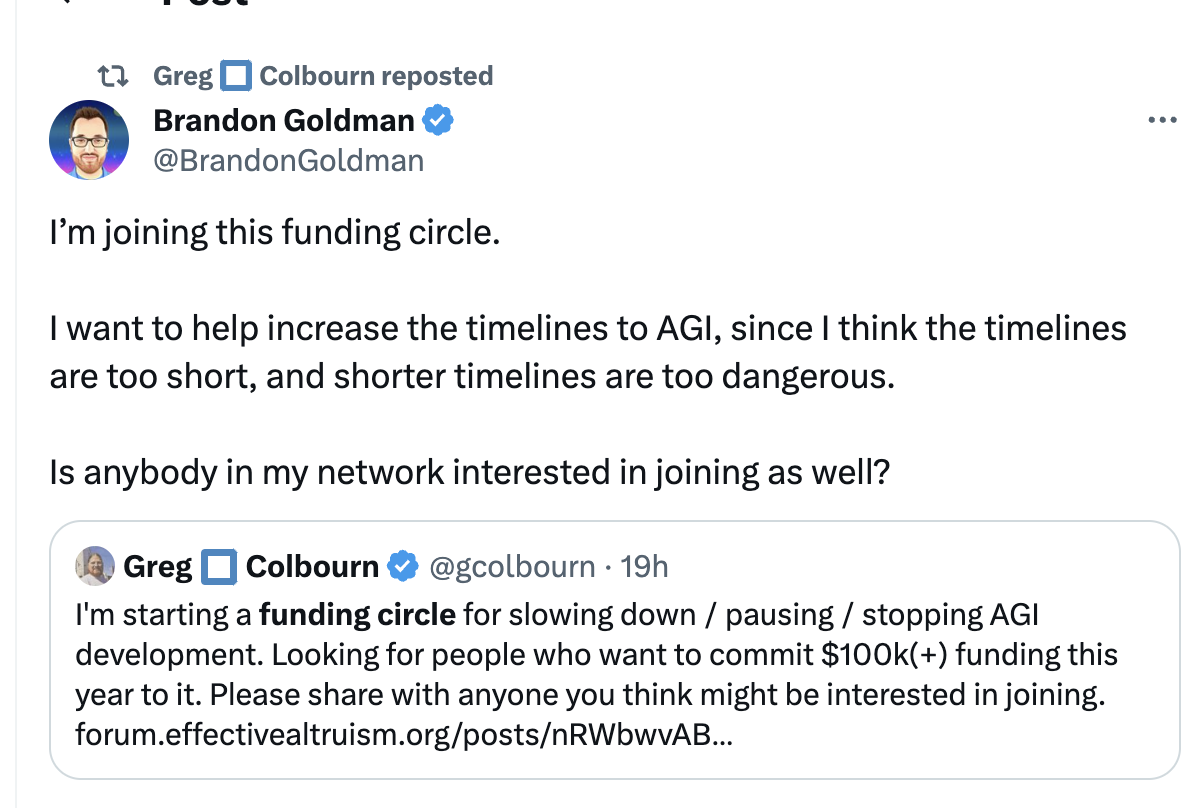Click the word "reposted" above the post
The image size is (1194, 808).
437,76
